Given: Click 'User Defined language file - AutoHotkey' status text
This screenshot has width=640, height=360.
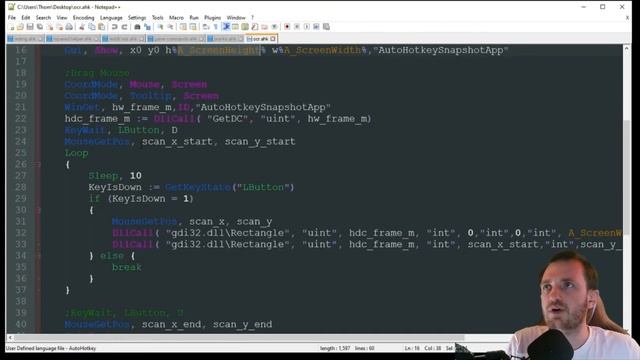Looking at the screenshot, I should pyautogui.click(x=51, y=348).
